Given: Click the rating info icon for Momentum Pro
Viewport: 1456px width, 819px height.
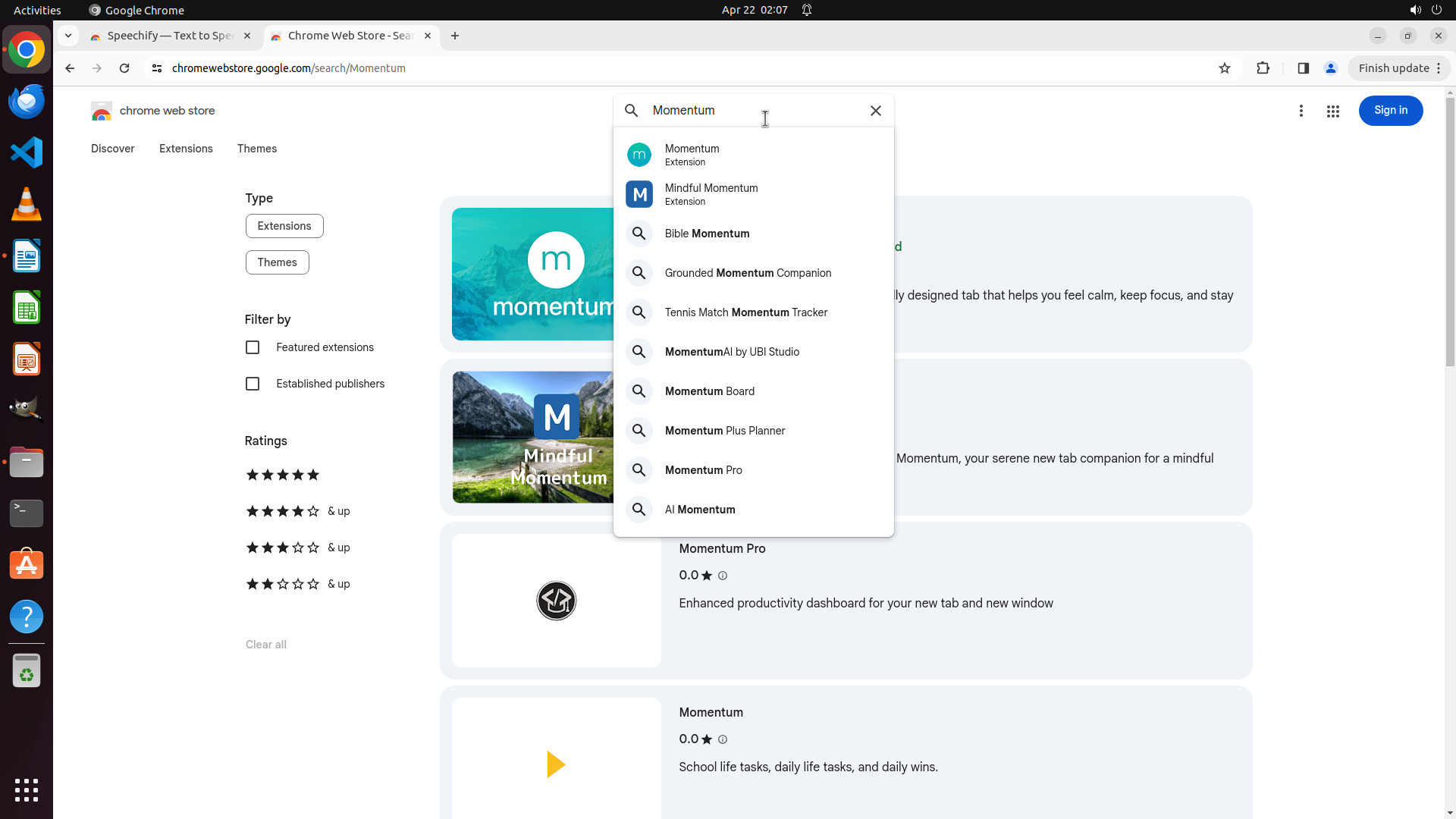Looking at the screenshot, I should pyautogui.click(x=722, y=576).
